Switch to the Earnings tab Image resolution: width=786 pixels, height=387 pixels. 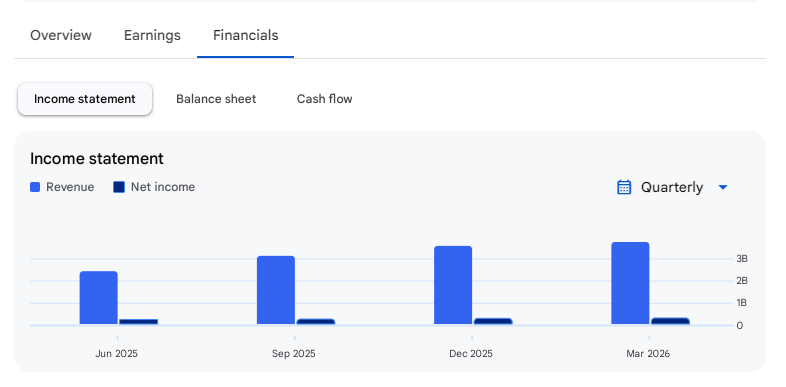(152, 36)
